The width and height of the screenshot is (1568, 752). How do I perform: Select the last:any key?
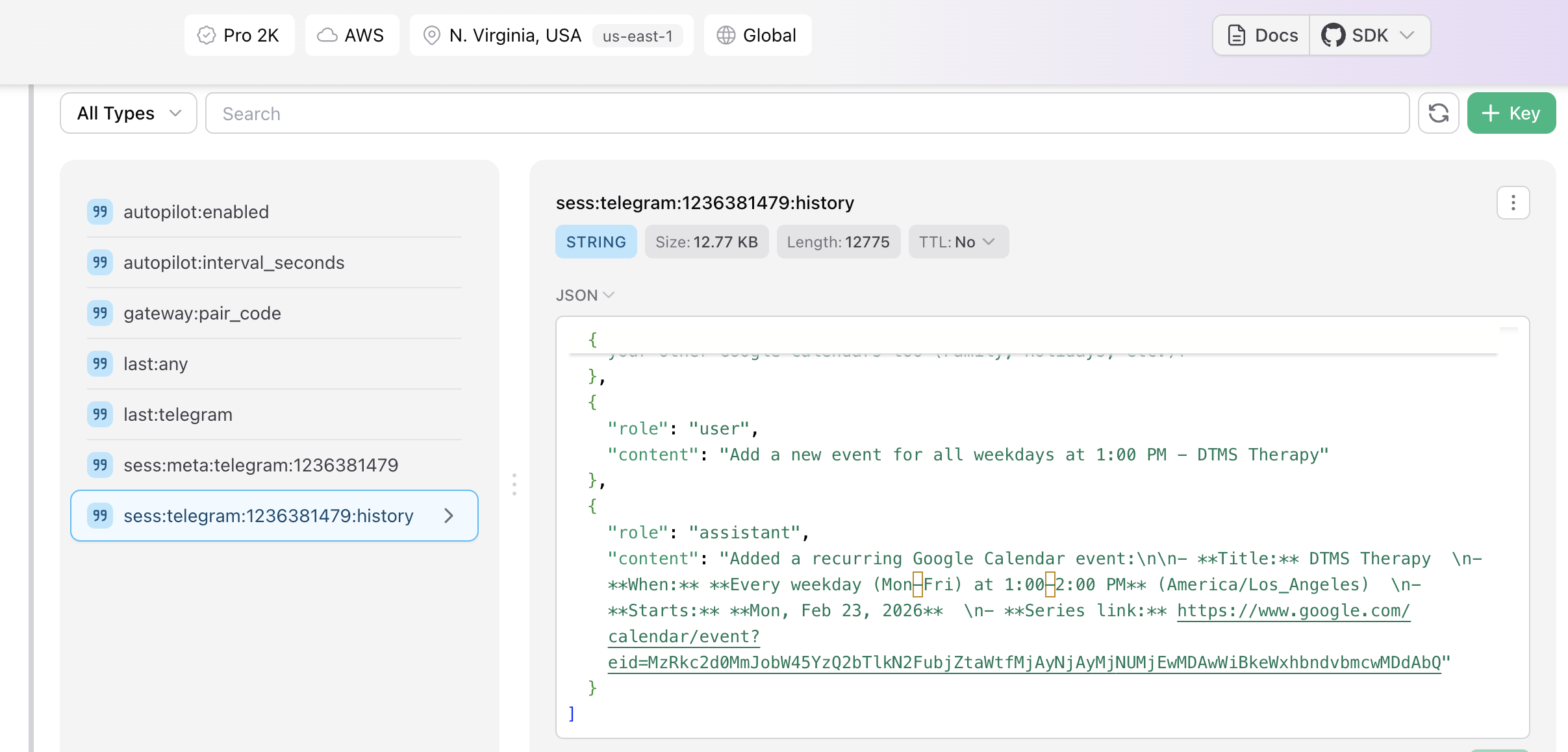274,364
